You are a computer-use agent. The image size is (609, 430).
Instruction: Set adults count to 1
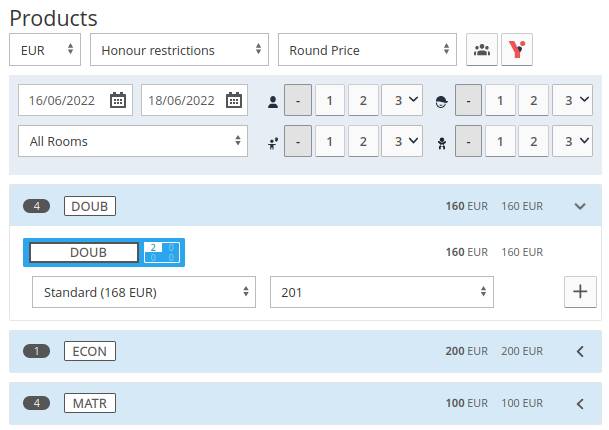point(330,101)
